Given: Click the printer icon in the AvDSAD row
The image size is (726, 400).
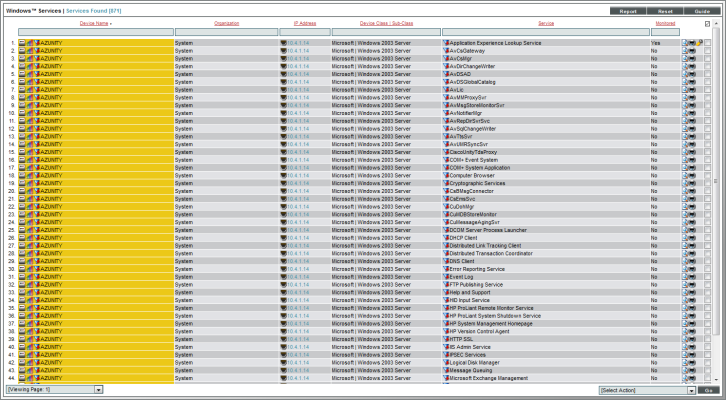Looking at the screenshot, I should [692, 74].
